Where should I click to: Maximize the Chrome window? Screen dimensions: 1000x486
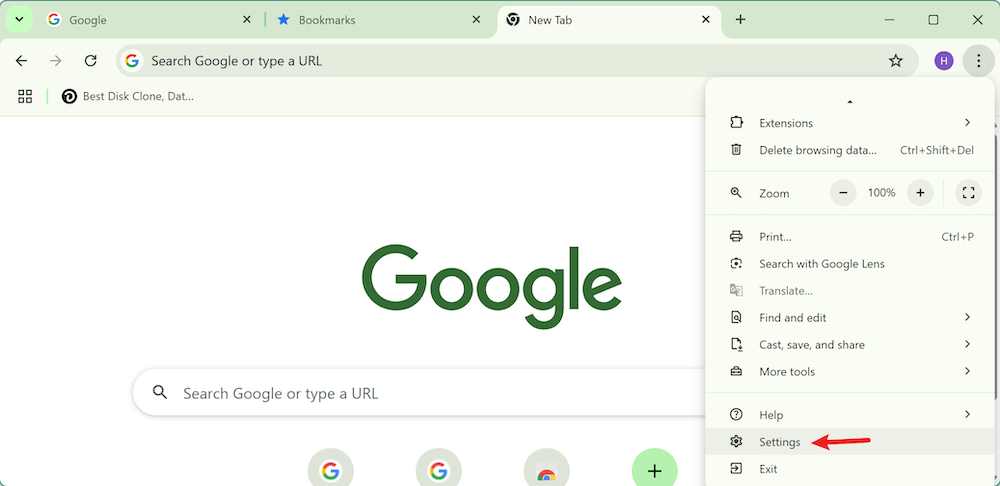click(933, 20)
